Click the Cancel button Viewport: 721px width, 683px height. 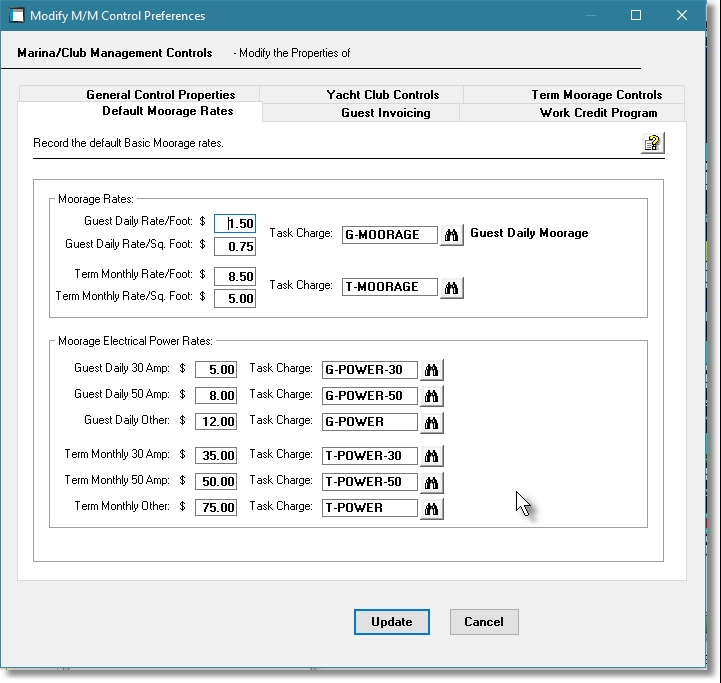coord(484,622)
